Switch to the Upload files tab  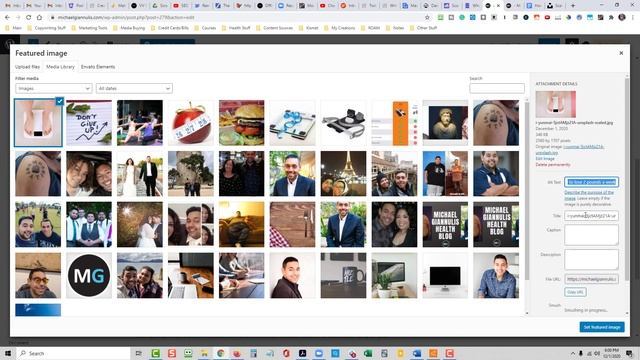[x=27, y=67]
